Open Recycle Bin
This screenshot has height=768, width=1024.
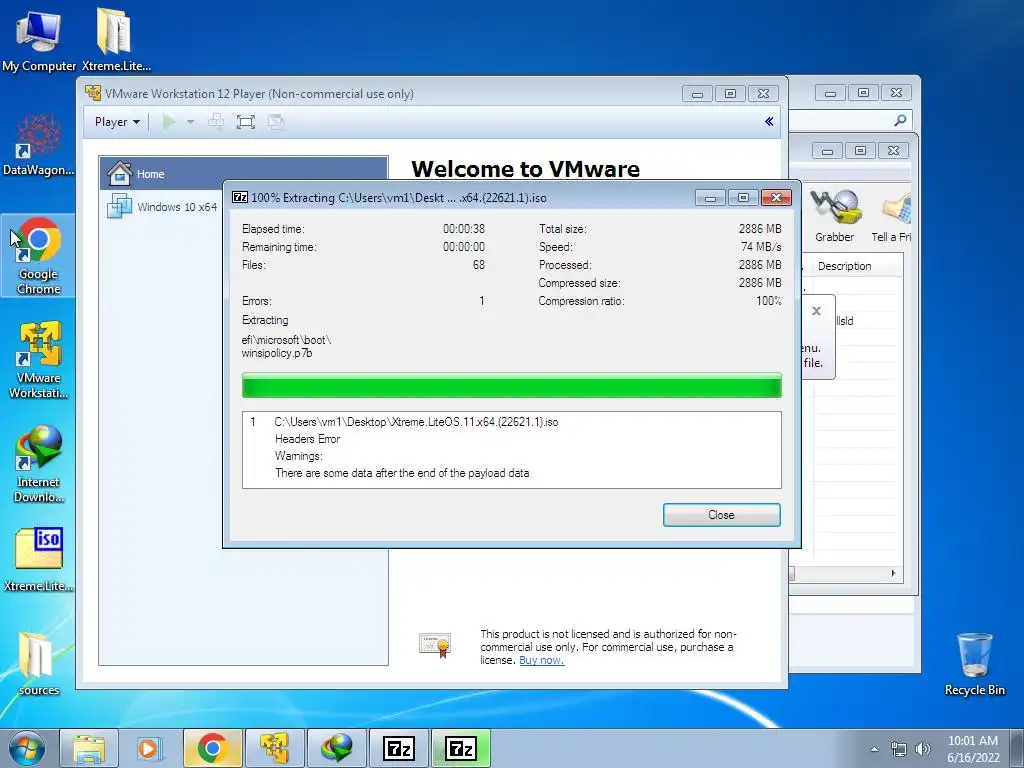[974, 664]
